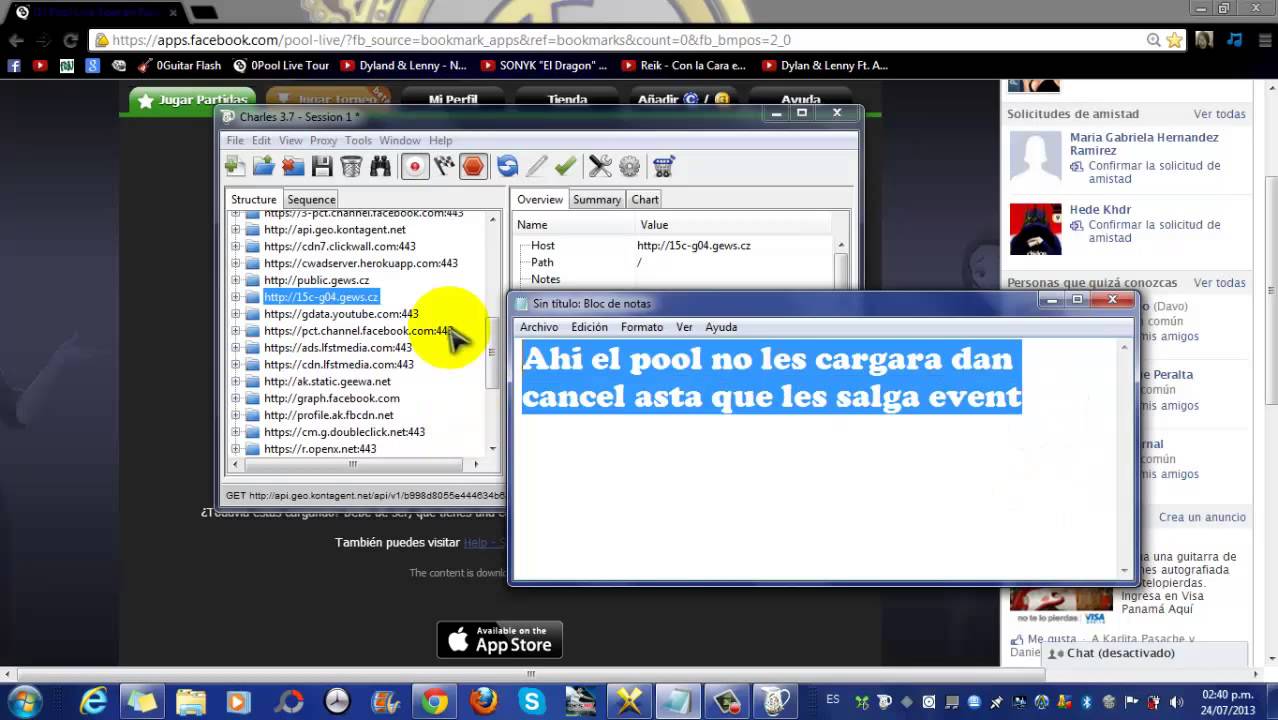The image size is (1278, 720).
Task: Expand the http://public.gews.cz node
Action: (236, 280)
